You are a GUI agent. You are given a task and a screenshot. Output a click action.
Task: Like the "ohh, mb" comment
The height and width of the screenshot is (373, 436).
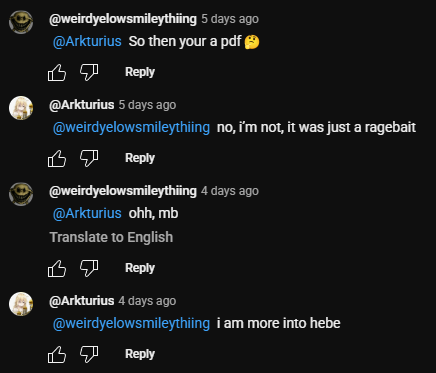[57, 268]
